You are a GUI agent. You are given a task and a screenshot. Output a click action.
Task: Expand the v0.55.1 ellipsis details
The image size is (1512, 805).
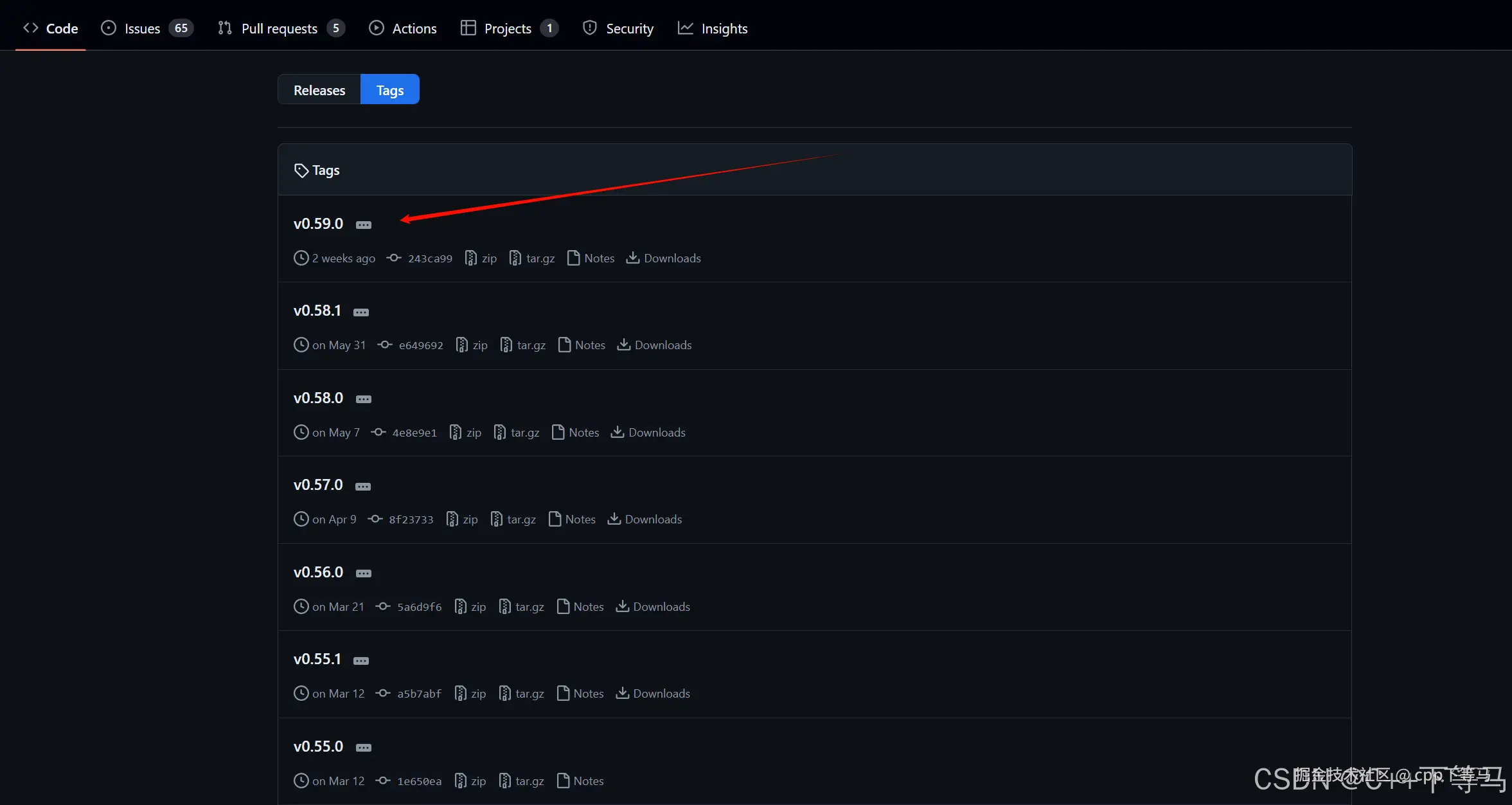pos(361,661)
